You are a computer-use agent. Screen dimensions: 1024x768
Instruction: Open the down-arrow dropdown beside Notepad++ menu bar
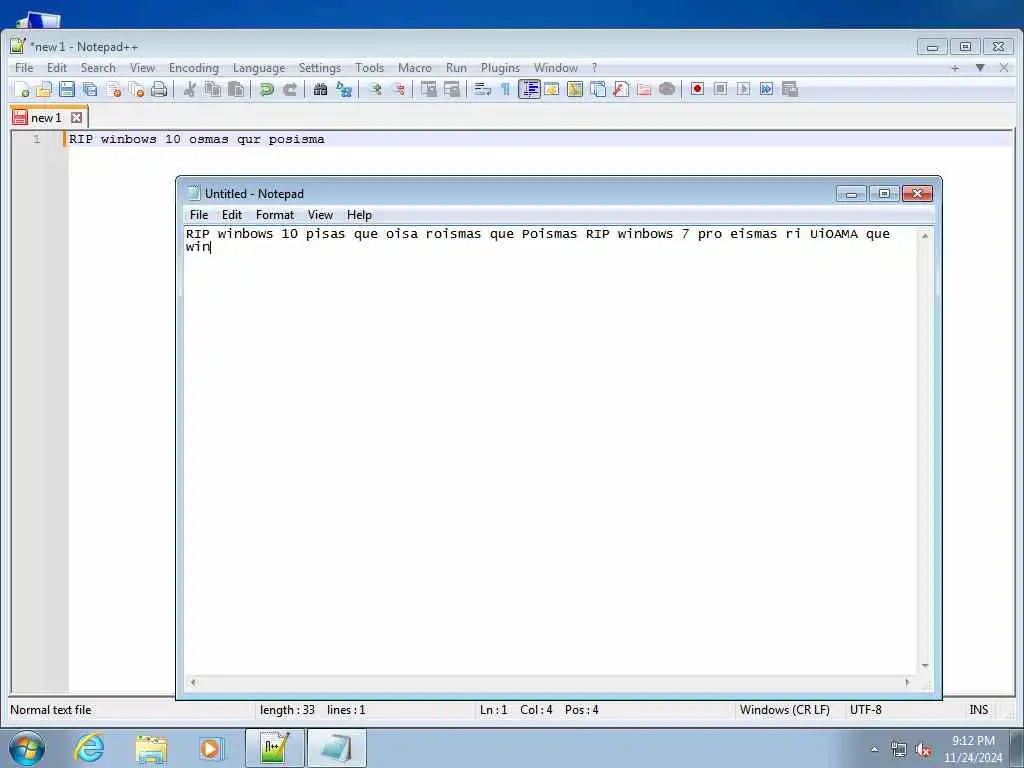(980, 68)
